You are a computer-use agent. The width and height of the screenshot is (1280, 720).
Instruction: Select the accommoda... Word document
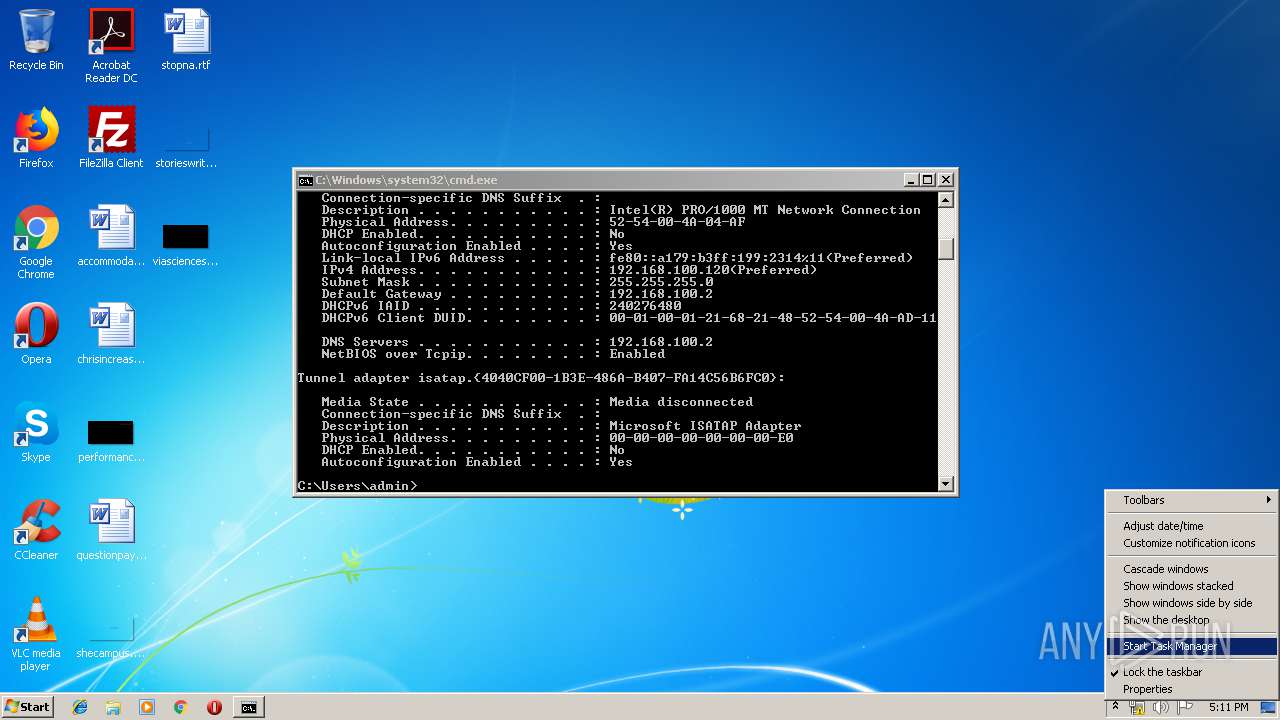click(111, 236)
